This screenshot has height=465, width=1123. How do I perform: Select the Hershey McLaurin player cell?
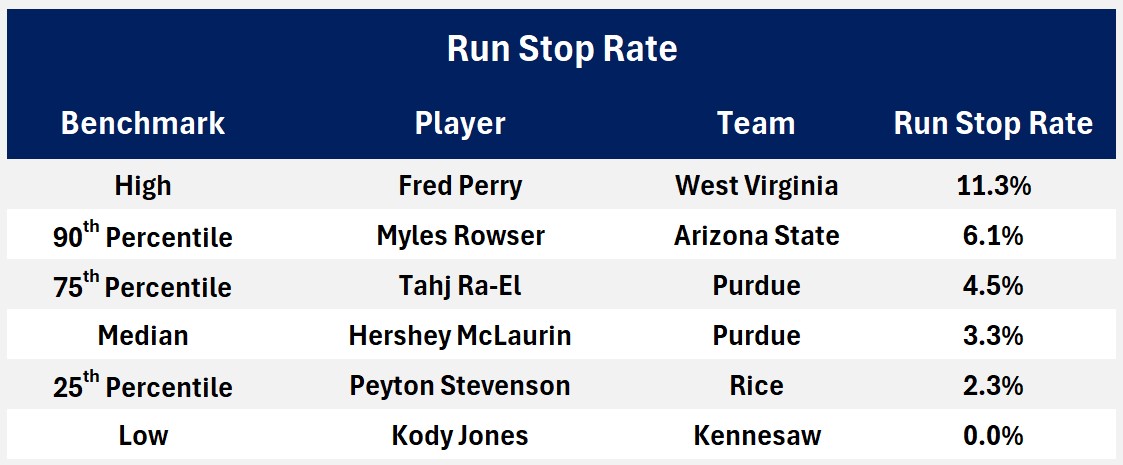(x=460, y=336)
